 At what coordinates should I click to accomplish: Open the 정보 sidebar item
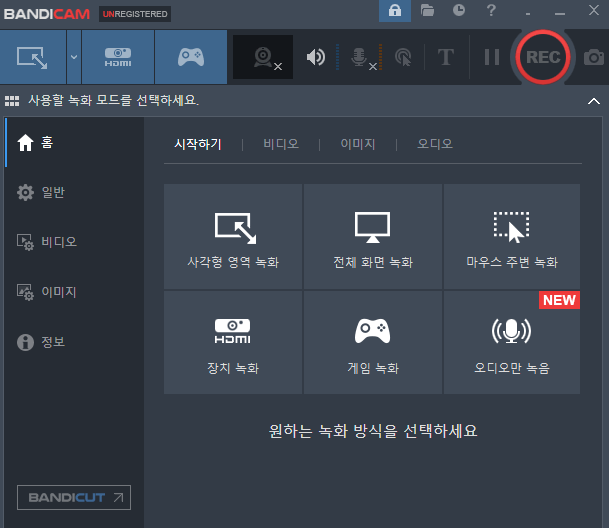pyautogui.click(x=74, y=342)
